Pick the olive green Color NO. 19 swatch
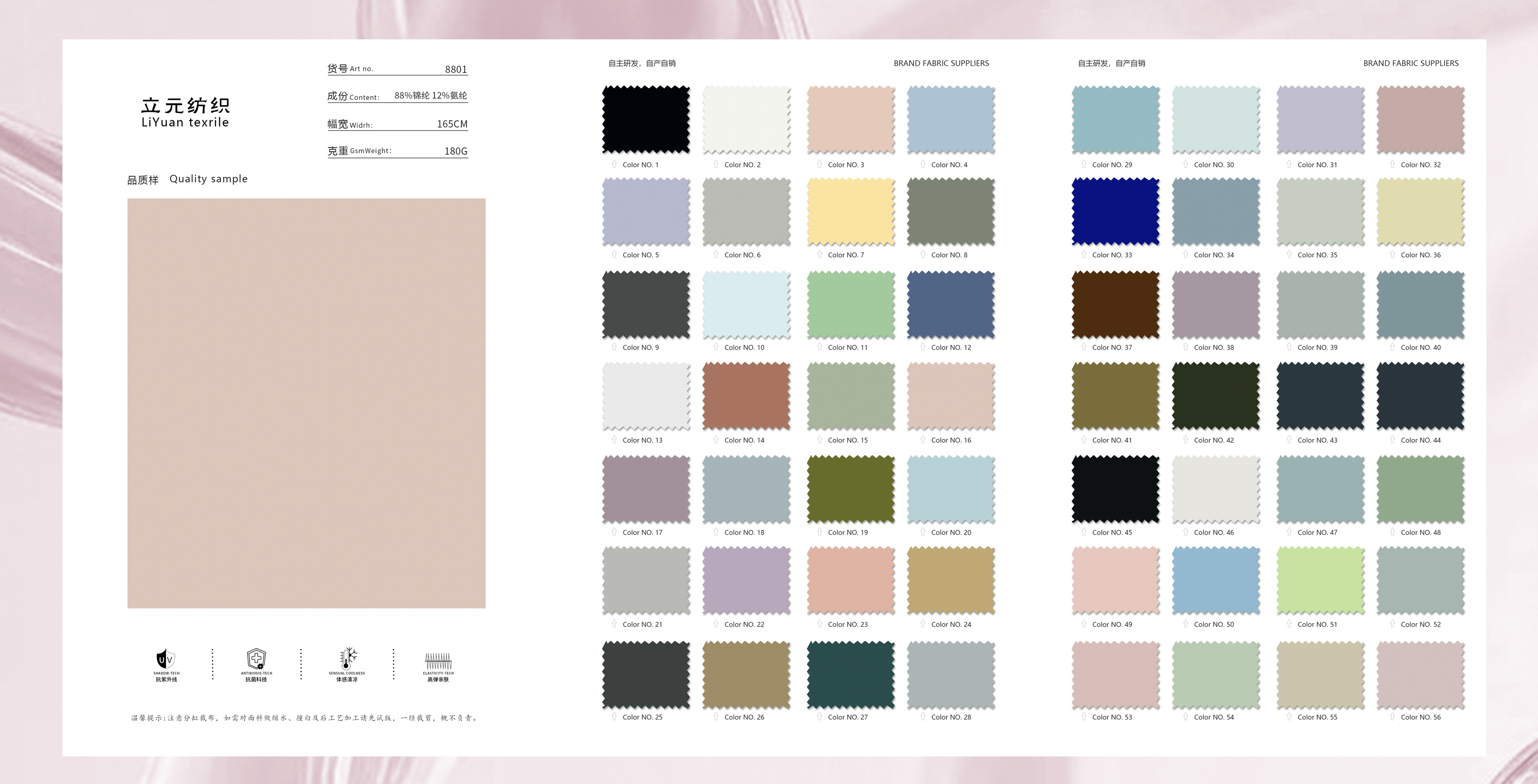The height and width of the screenshot is (784, 1538). [x=851, y=489]
